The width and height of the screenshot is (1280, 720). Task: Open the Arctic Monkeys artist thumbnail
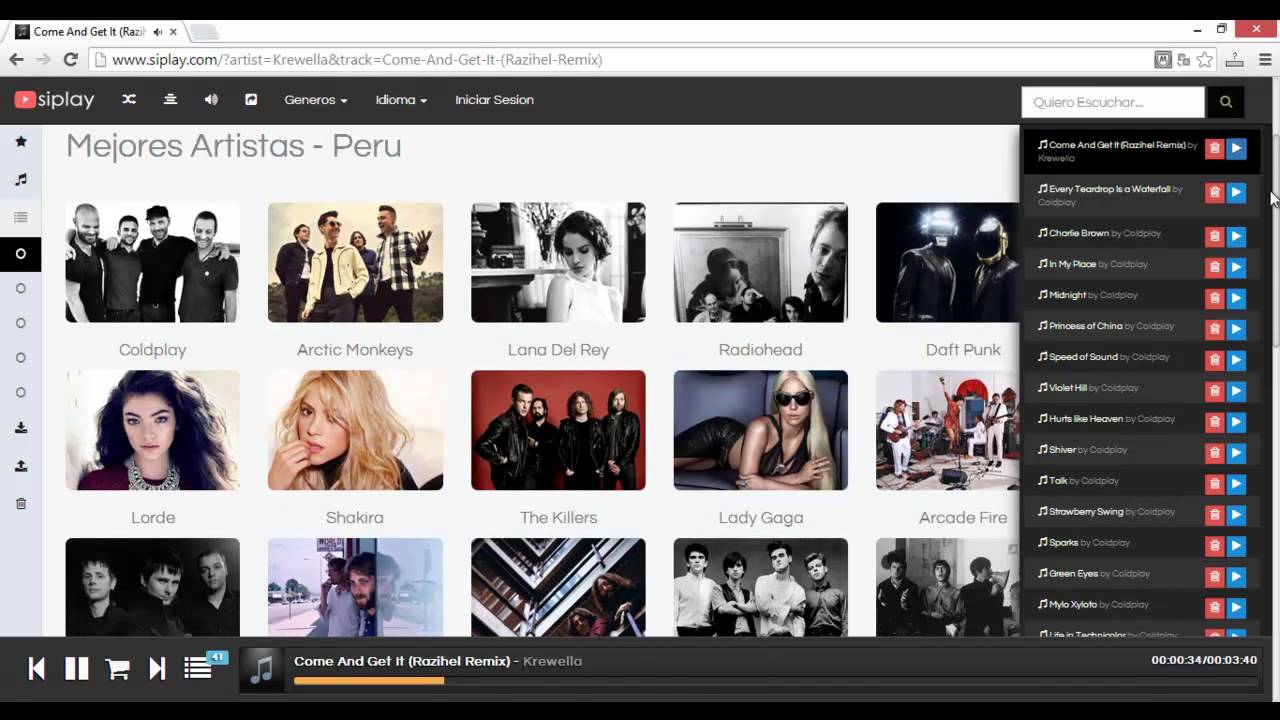355,262
